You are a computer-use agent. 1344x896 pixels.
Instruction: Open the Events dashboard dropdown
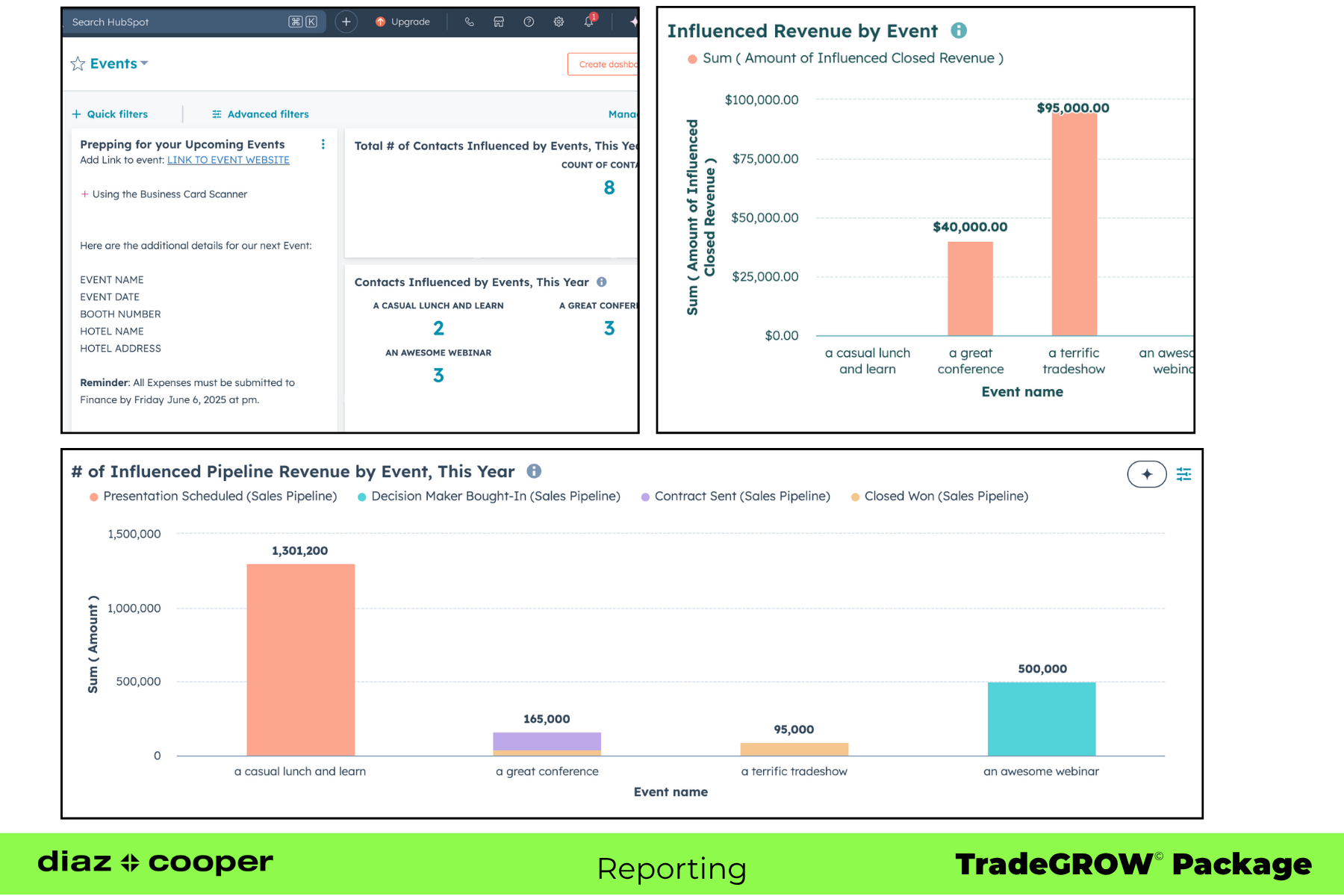[x=145, y=63]
